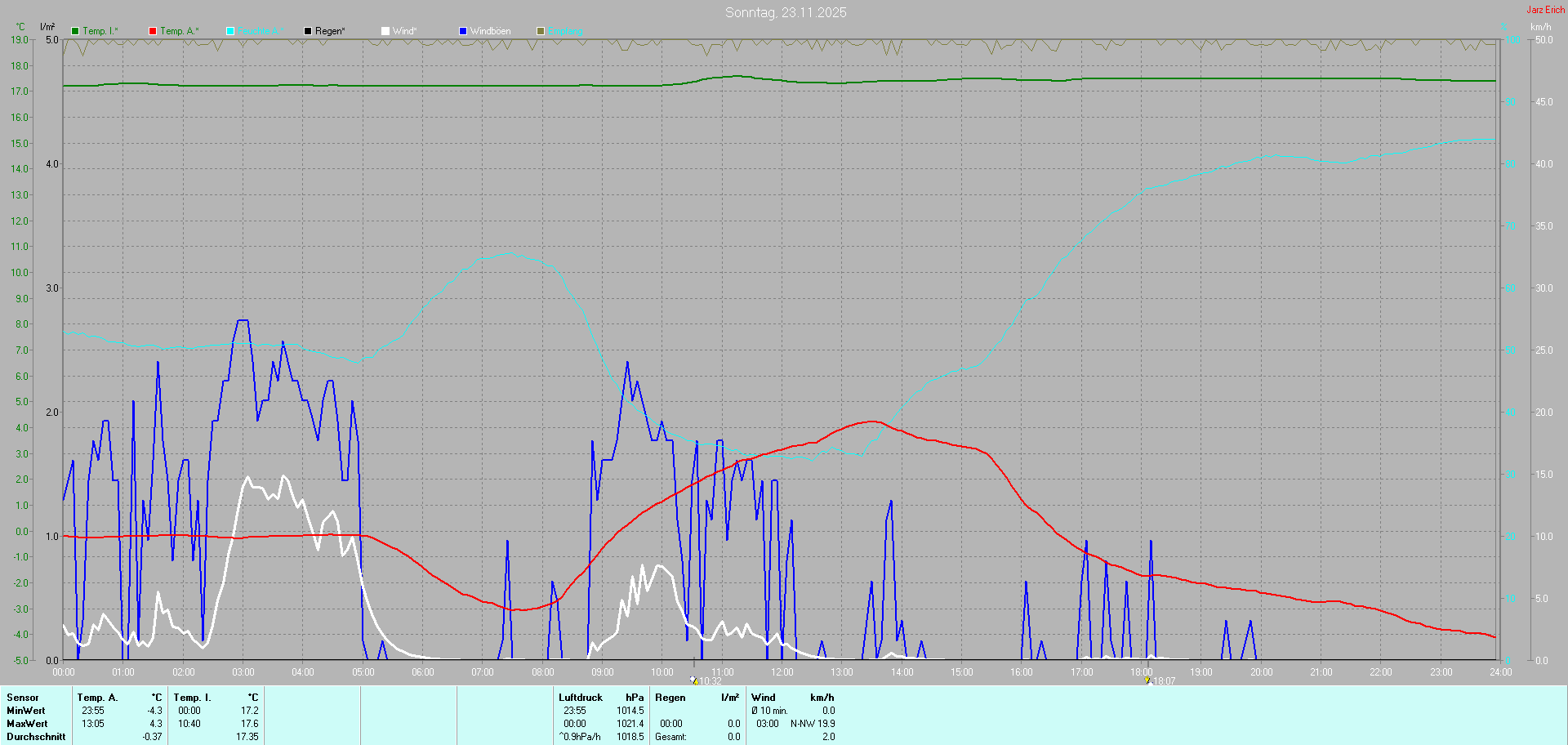
Task: Click the Sonntag 23.11.2025 chart title
Action: tap(786, 12)
